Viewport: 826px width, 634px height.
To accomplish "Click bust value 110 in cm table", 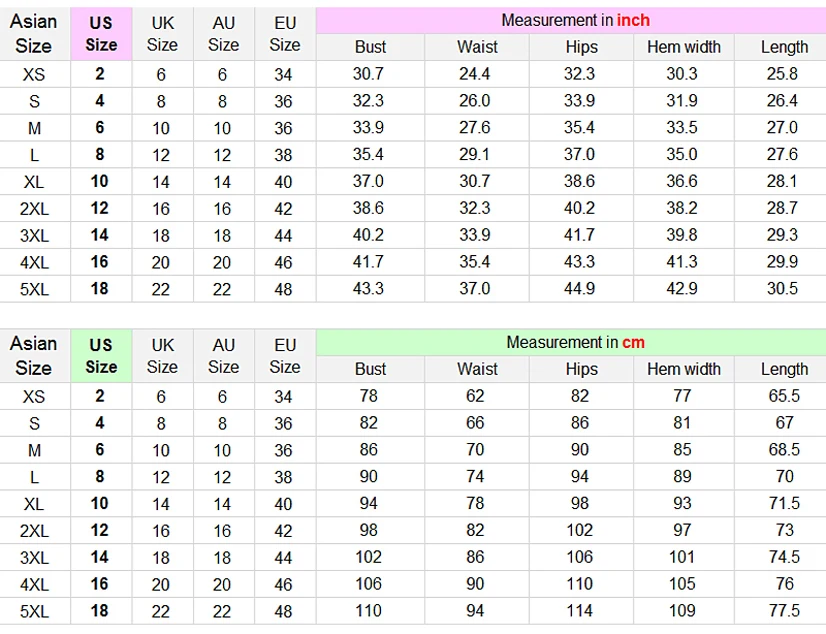I will point(368,611).
